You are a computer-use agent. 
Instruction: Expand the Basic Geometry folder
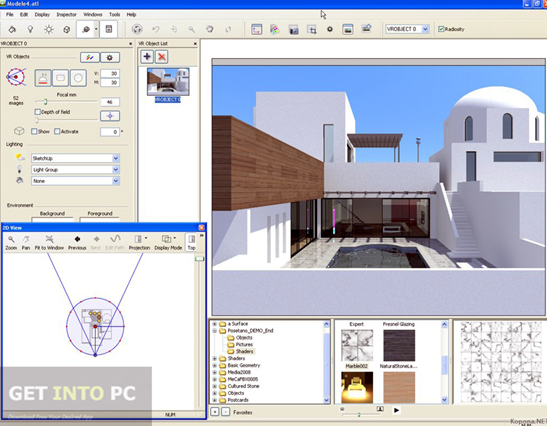(x=215, y=365)
